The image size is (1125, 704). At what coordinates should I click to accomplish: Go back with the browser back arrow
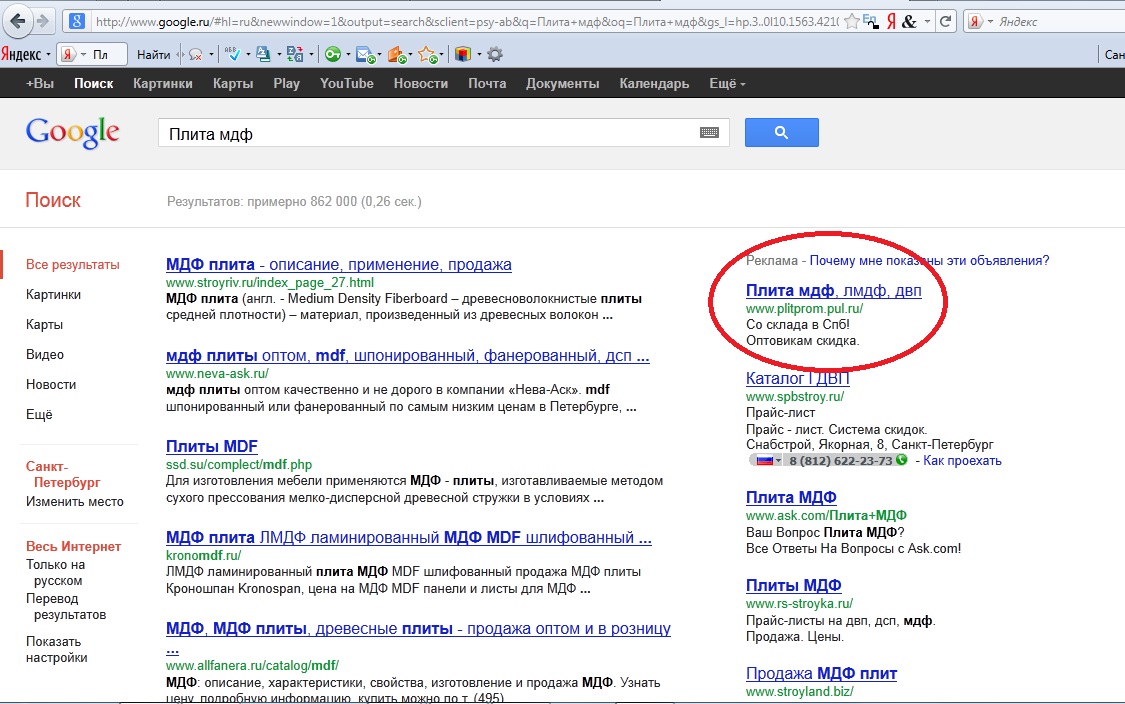(x=18, y=22)
